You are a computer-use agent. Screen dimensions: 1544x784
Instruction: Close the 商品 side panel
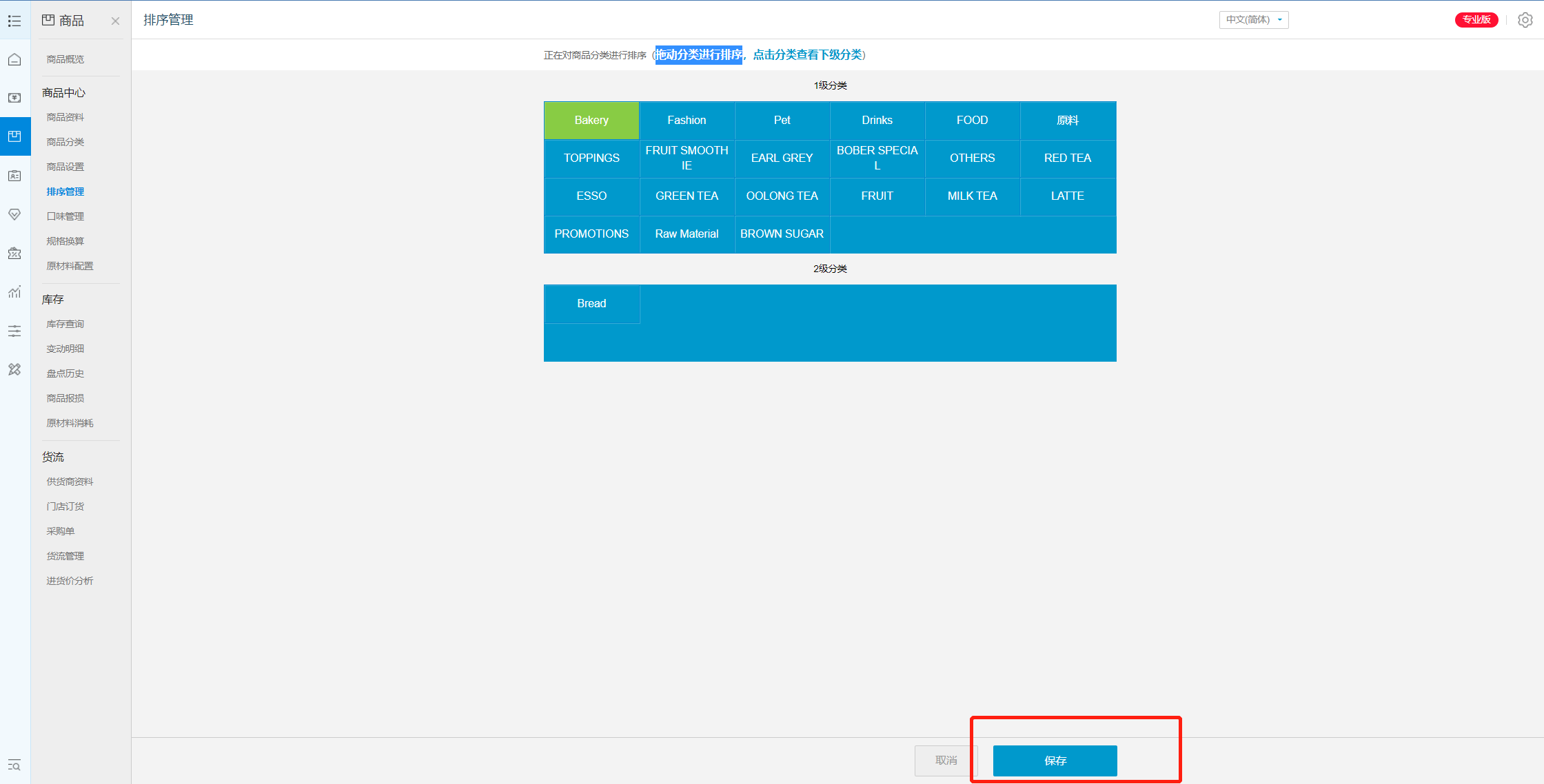click(115, 21)
